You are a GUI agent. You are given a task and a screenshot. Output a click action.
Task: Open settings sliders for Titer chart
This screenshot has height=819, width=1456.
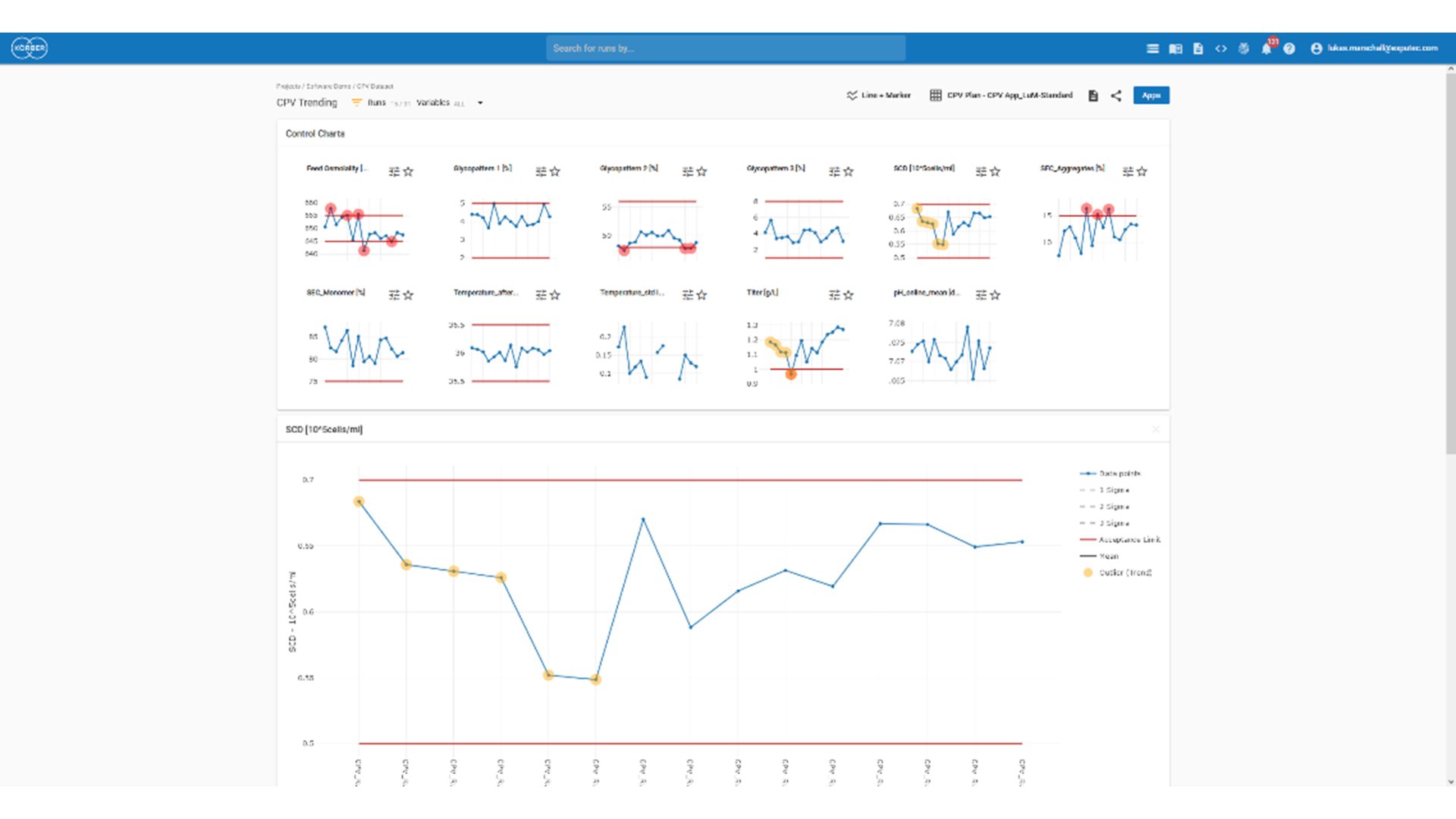834,295
